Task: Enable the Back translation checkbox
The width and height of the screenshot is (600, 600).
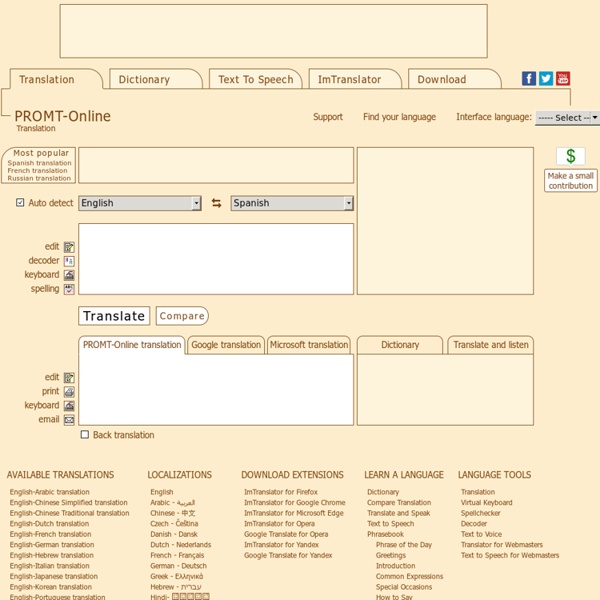Action: [85, 435]
